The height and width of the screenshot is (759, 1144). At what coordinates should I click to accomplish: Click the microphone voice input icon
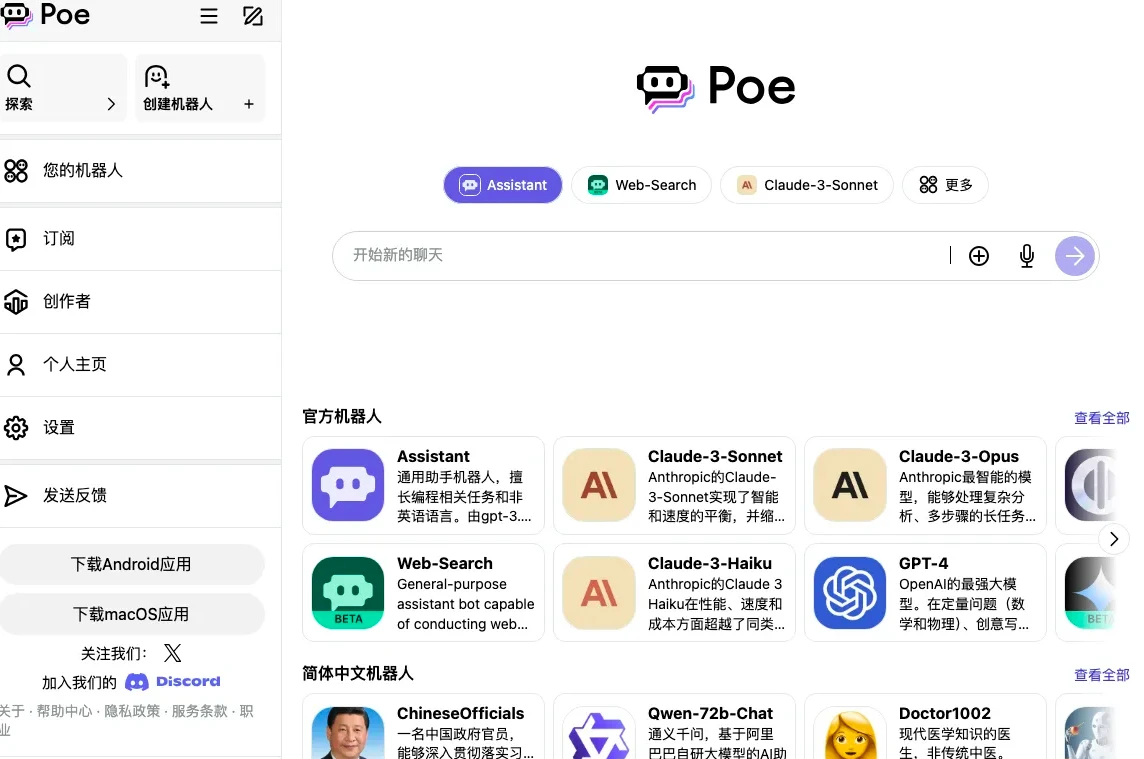[1027, 256]
